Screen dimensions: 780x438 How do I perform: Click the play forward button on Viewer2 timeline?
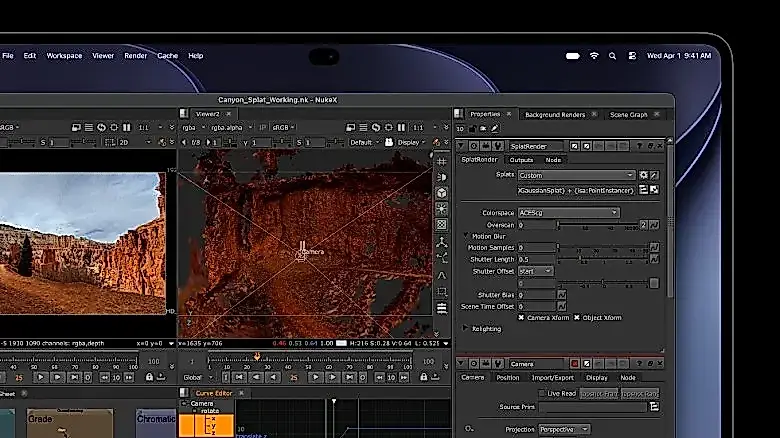[x=315, y=377]
